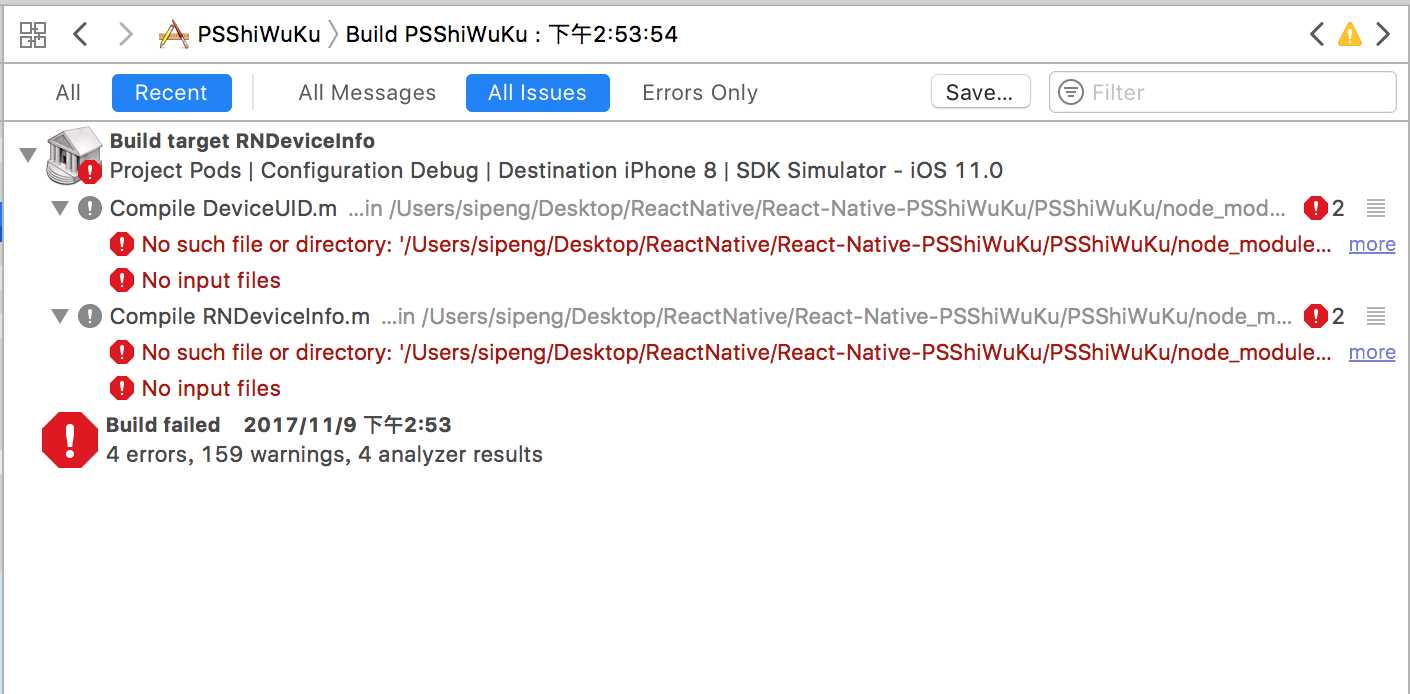The width and height of the screenshot is (1410, 694).
Task: Click the build target library icon
Action: (74, 155)
